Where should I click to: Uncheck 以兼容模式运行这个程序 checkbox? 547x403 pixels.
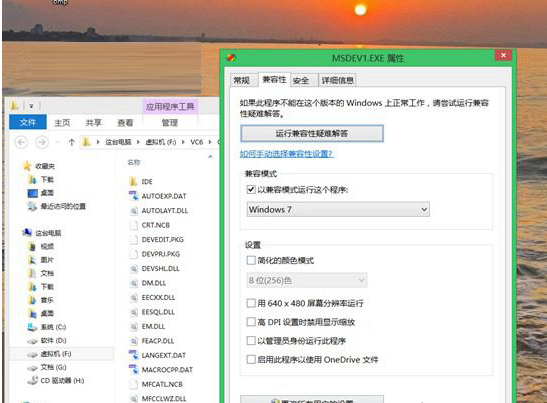(x=251, y=189)
